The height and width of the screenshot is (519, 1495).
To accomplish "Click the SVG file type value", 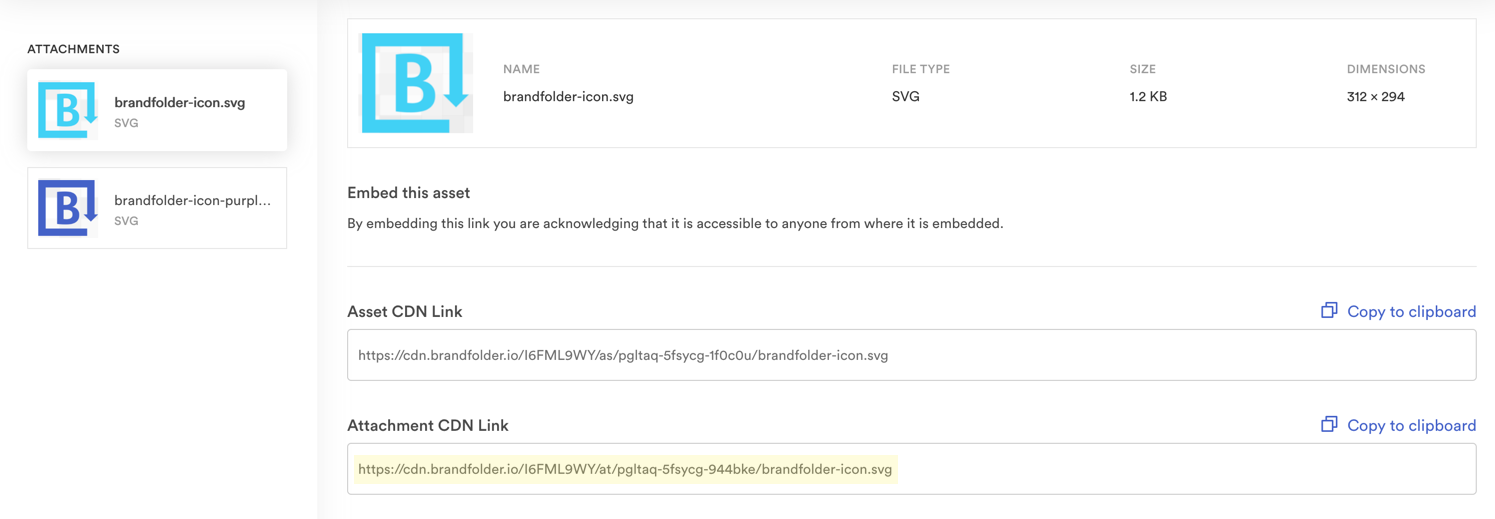I will [906, 97].
